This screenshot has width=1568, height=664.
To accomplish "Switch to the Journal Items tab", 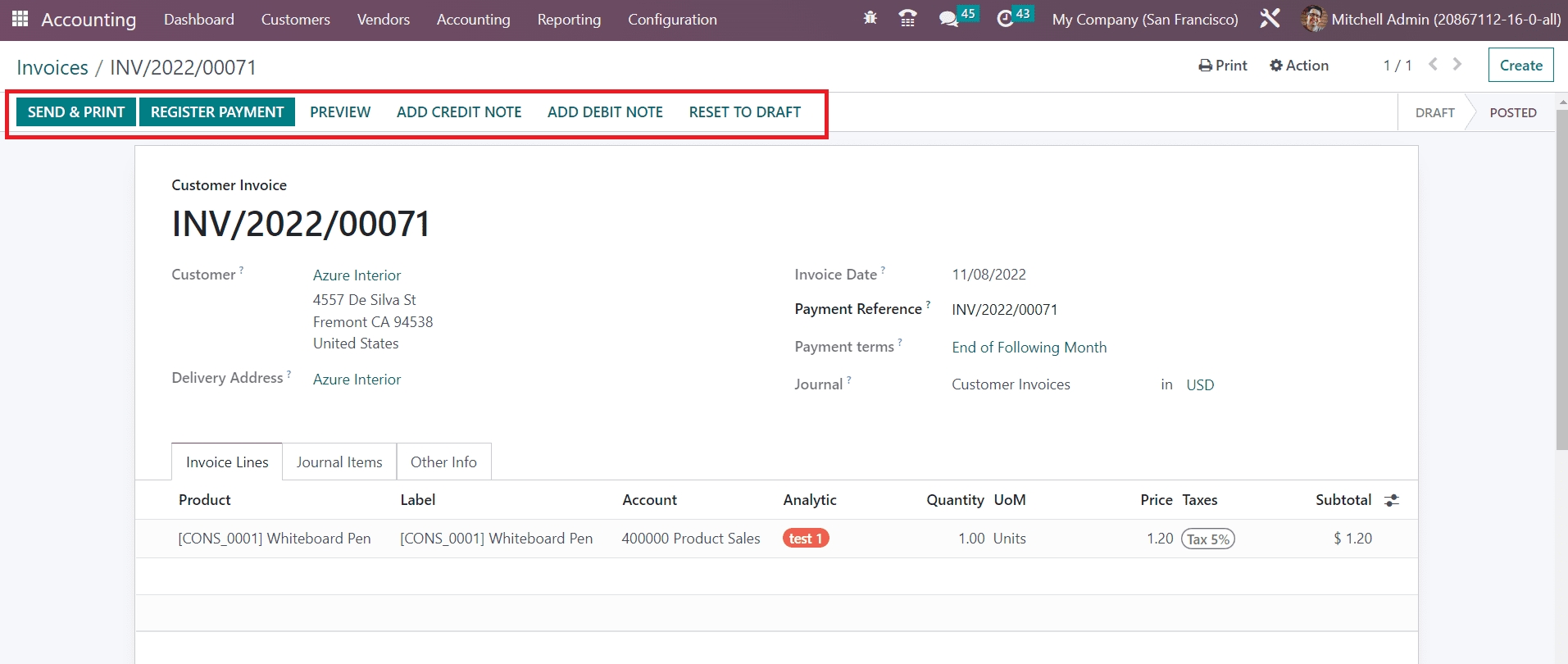I will [x=339, y=462].
